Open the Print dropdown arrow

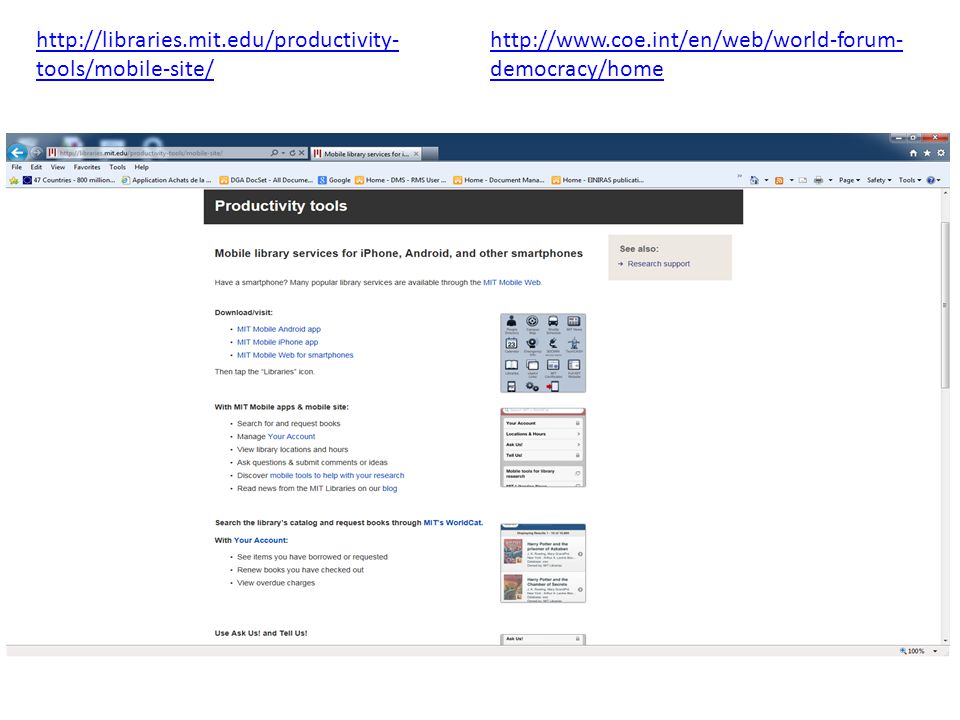[x=830, y=180]
